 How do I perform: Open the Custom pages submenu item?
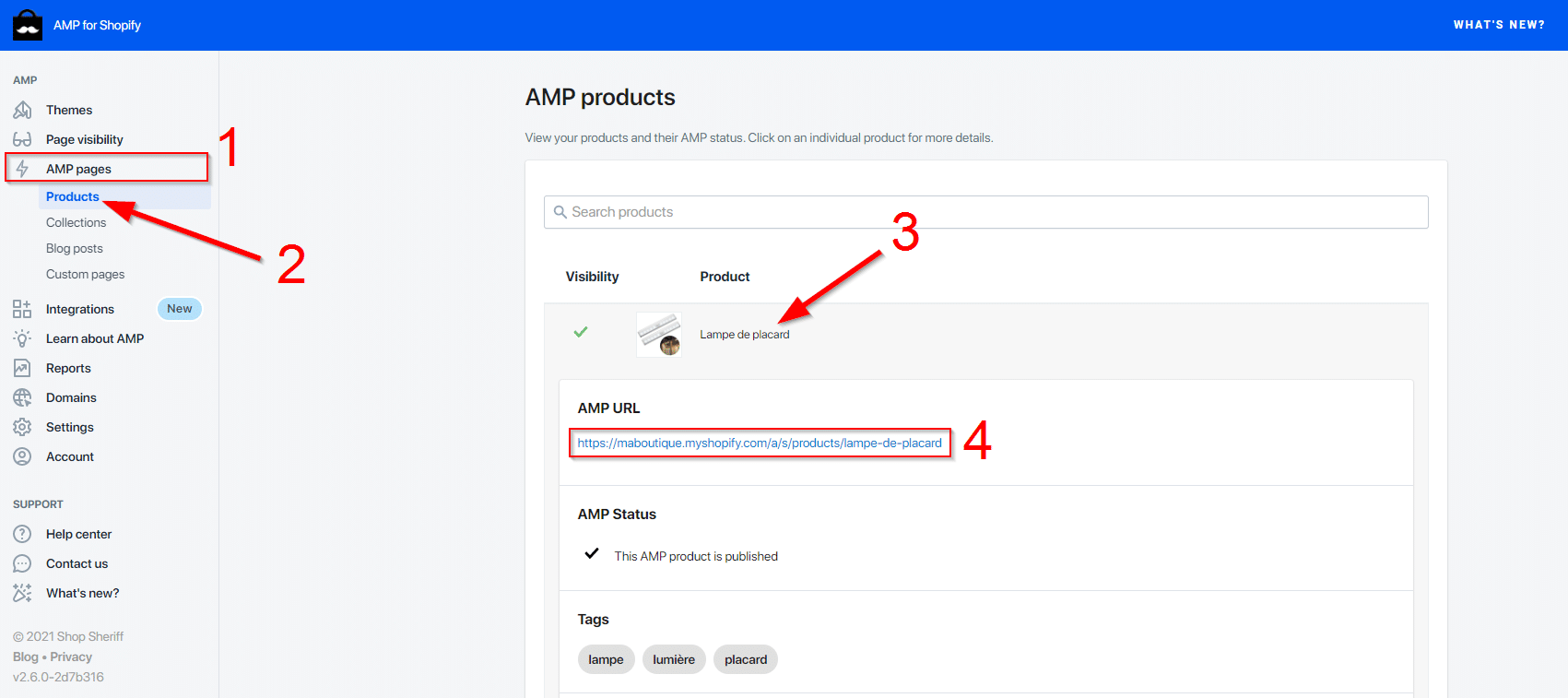85,274
